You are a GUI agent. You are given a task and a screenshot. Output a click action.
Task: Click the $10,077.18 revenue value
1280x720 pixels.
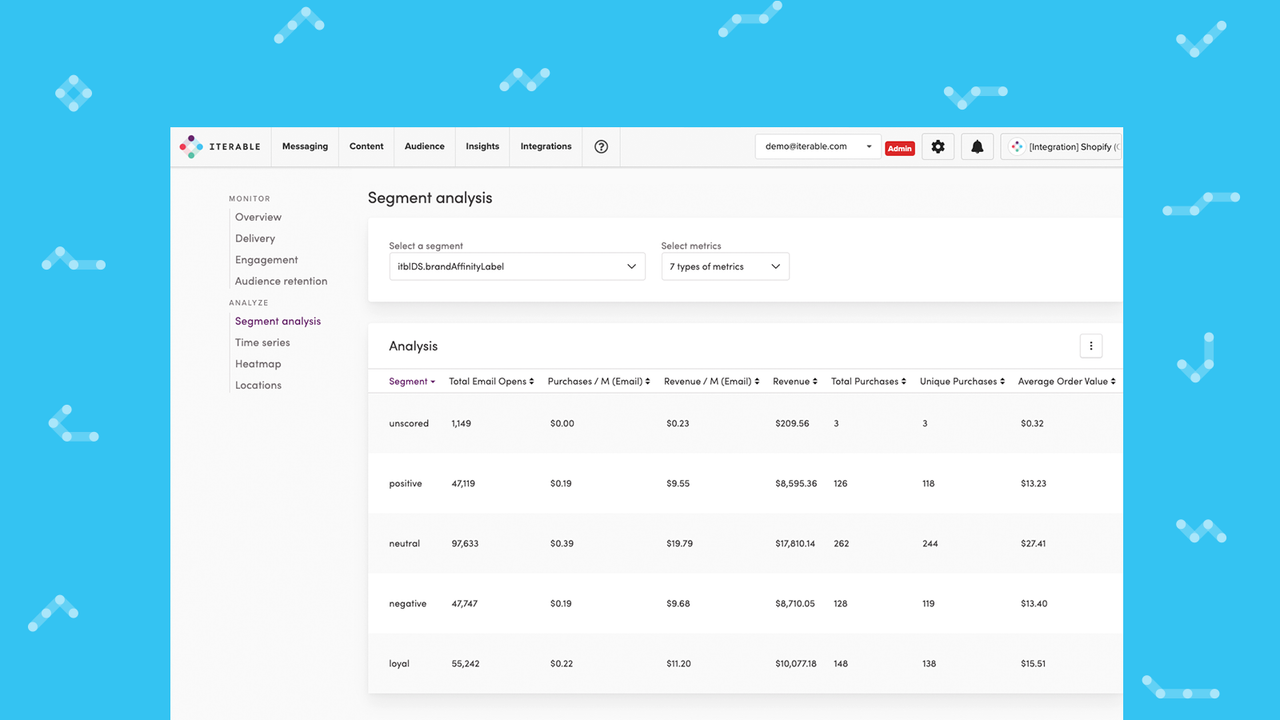click(796, 663)
